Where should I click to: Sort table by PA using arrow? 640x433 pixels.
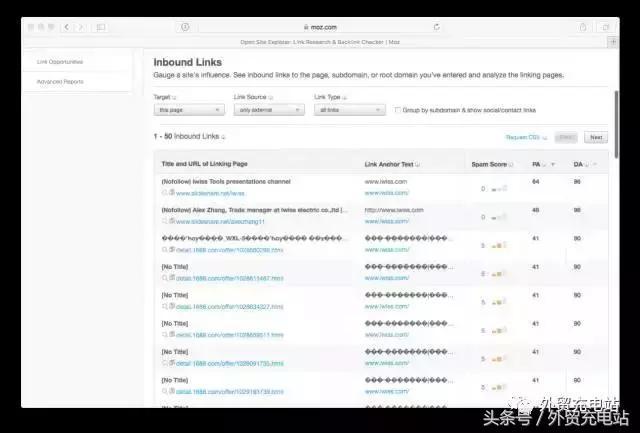point(553,164)
